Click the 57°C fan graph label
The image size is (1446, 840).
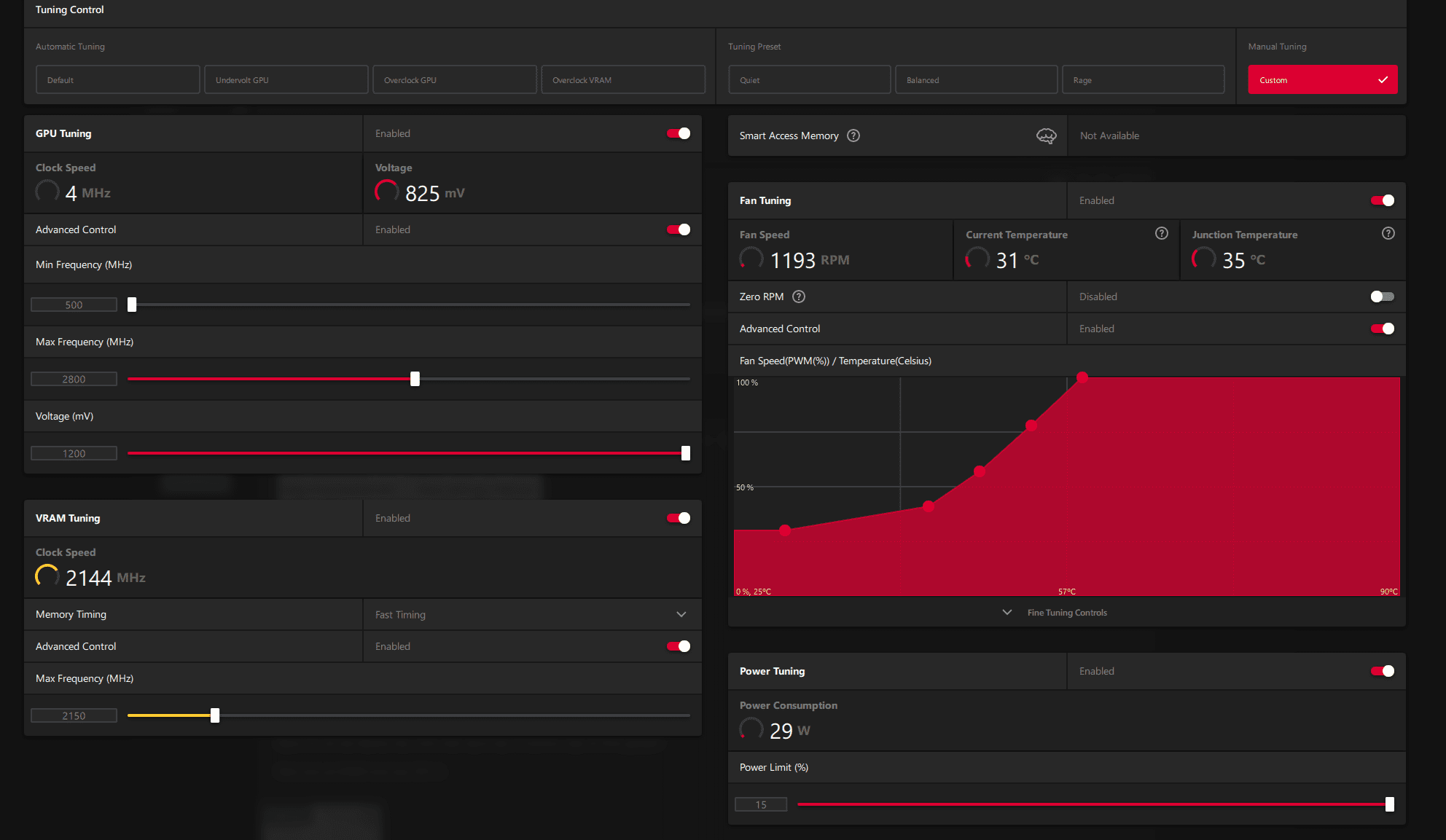click(x=1067, y=592)
